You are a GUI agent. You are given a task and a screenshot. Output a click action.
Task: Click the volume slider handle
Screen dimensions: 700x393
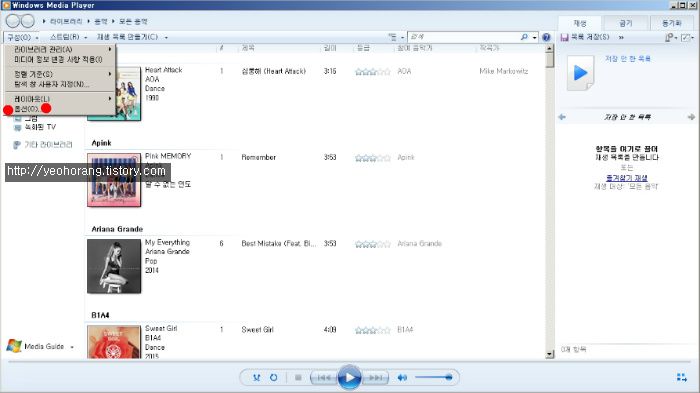pyautogui.click(x=449, y=377)
